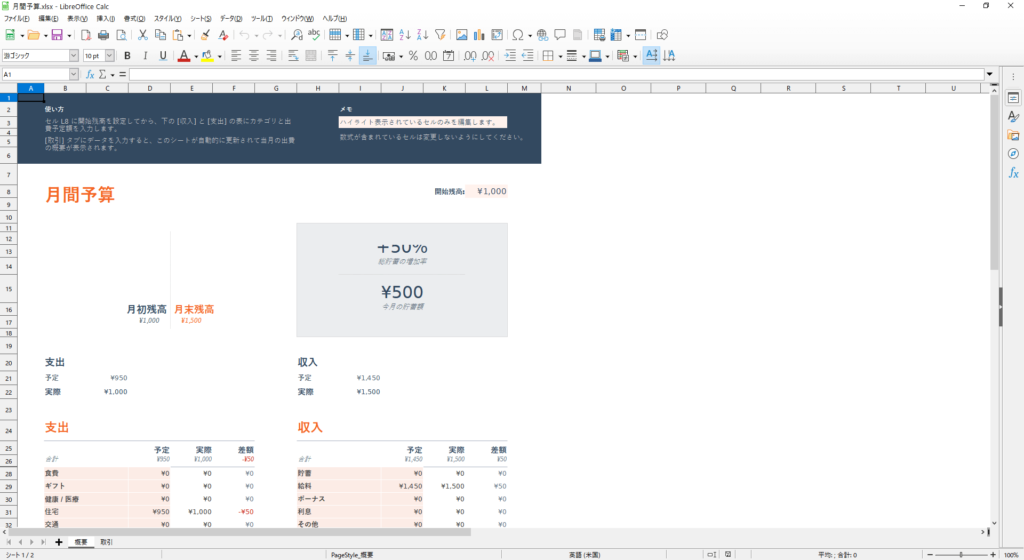Toggle Italic formatting
The image size is (1024, 560).
pos(145,56)
